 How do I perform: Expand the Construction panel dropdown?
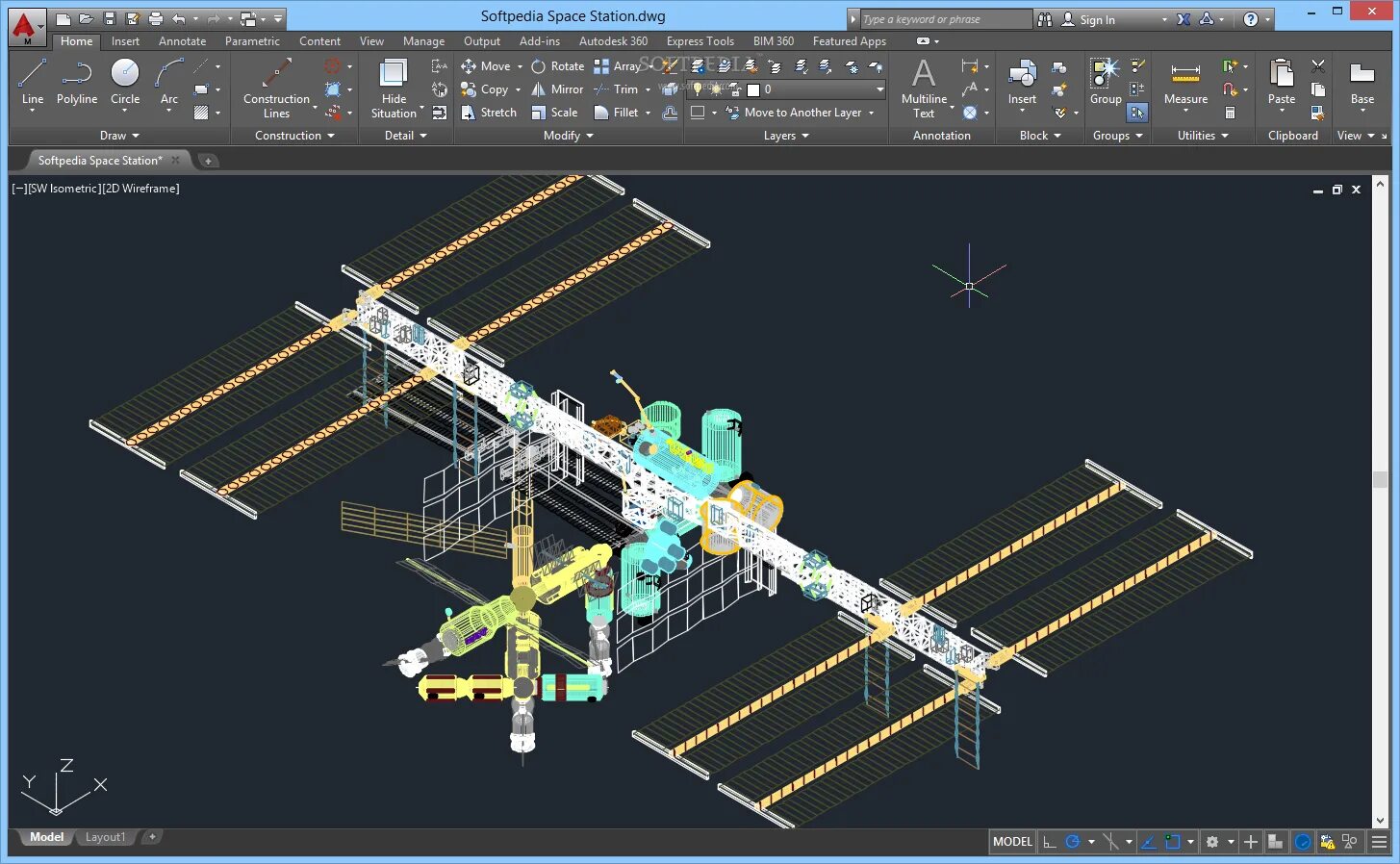[294, 136]
